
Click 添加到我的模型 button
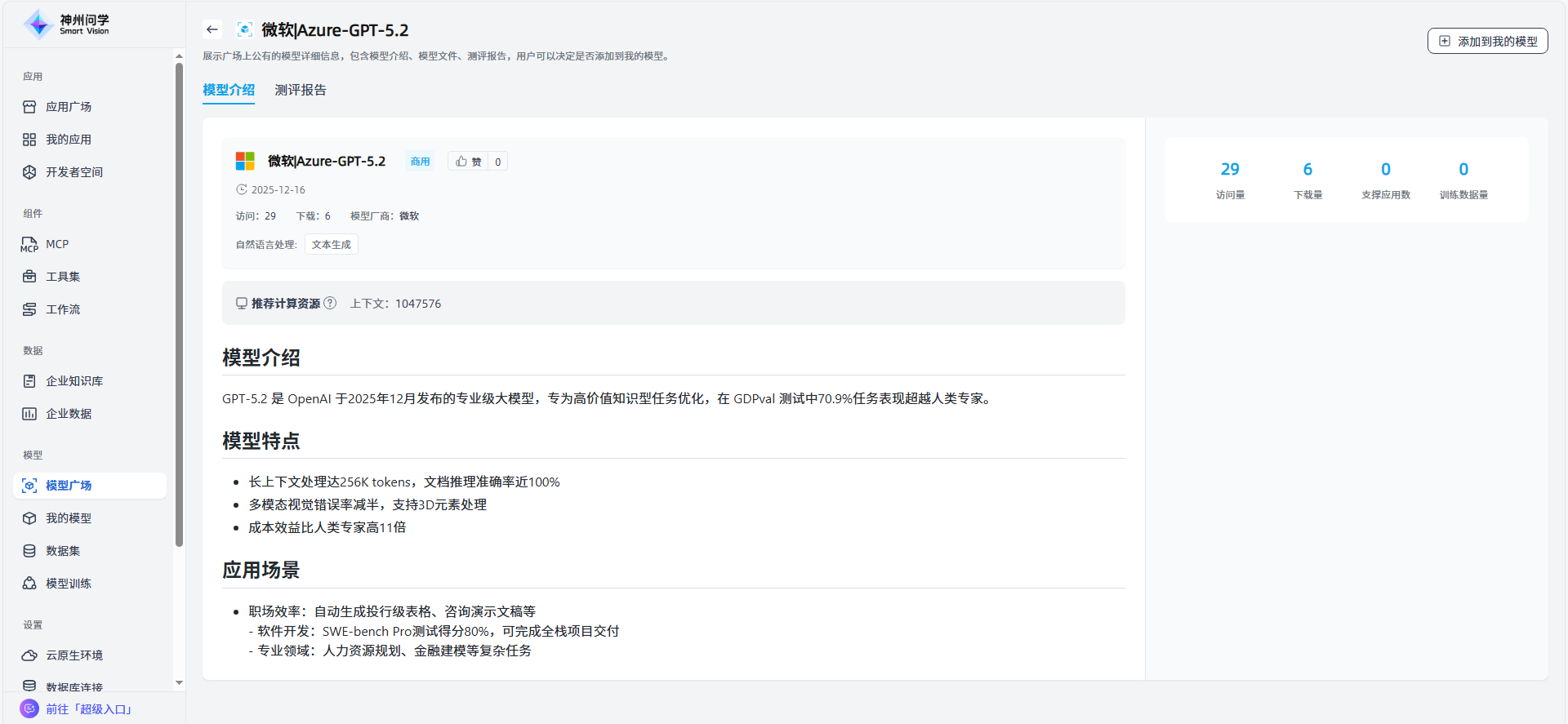click(x=1487, y=41)
